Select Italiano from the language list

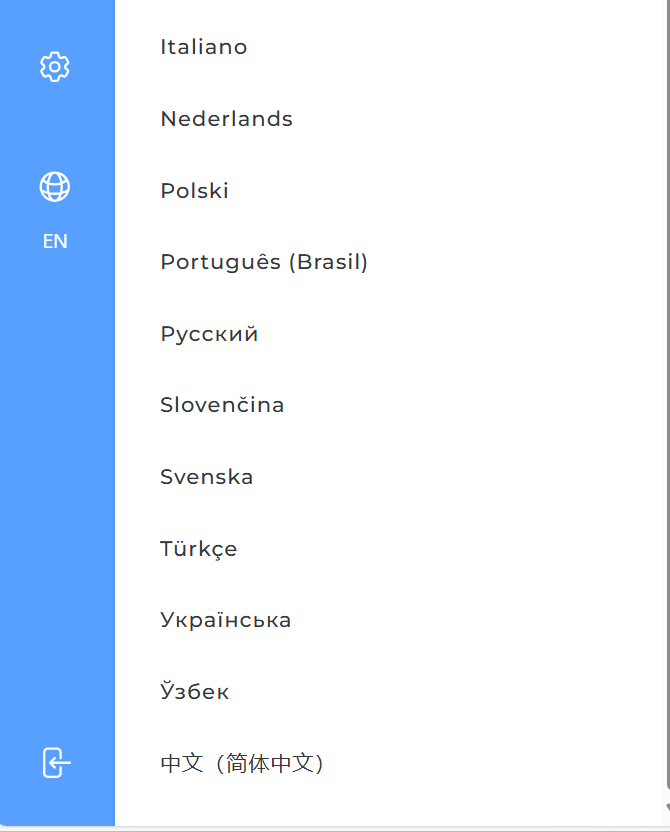click(204, 47)
